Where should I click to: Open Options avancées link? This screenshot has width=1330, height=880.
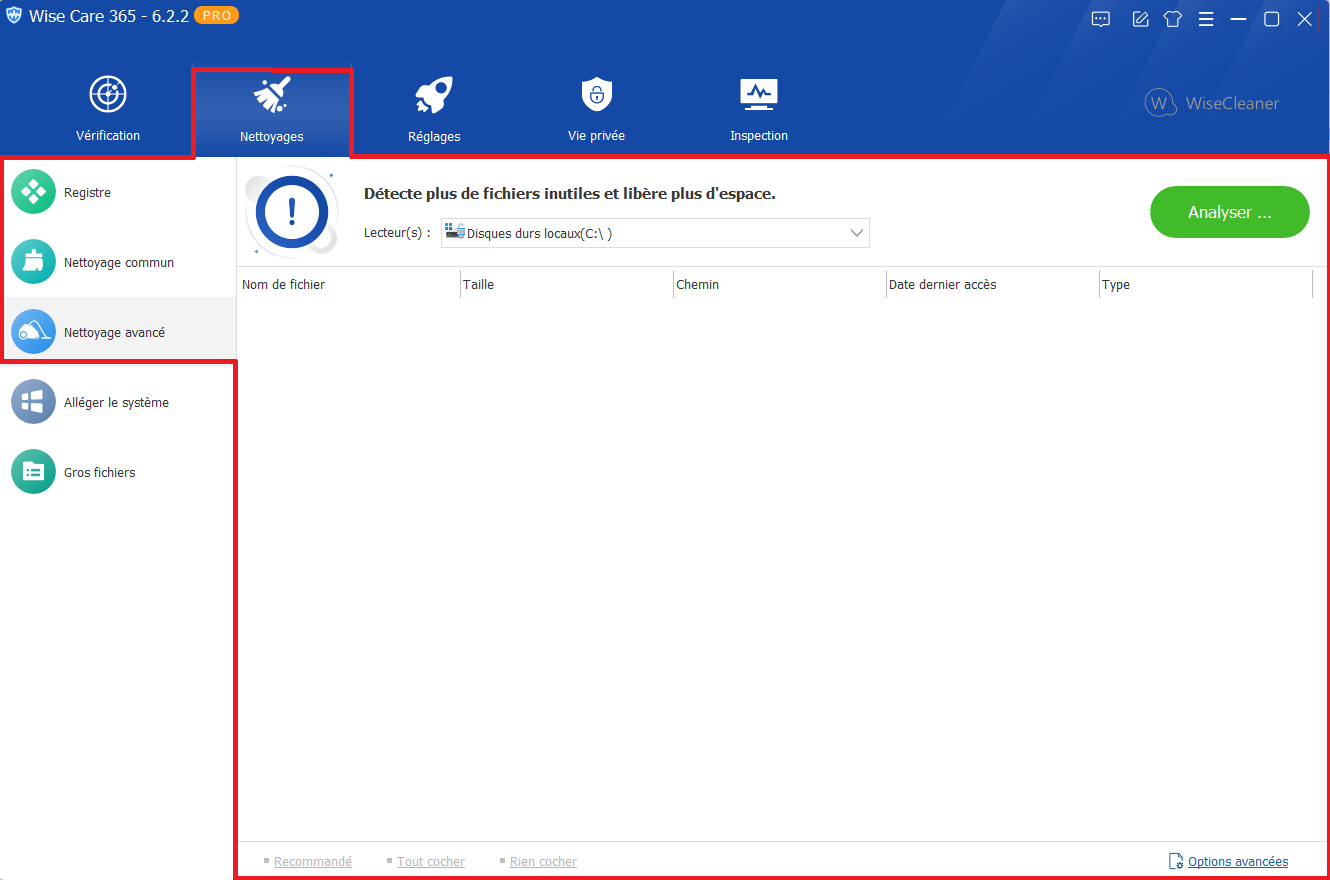tap(1238, 862)
